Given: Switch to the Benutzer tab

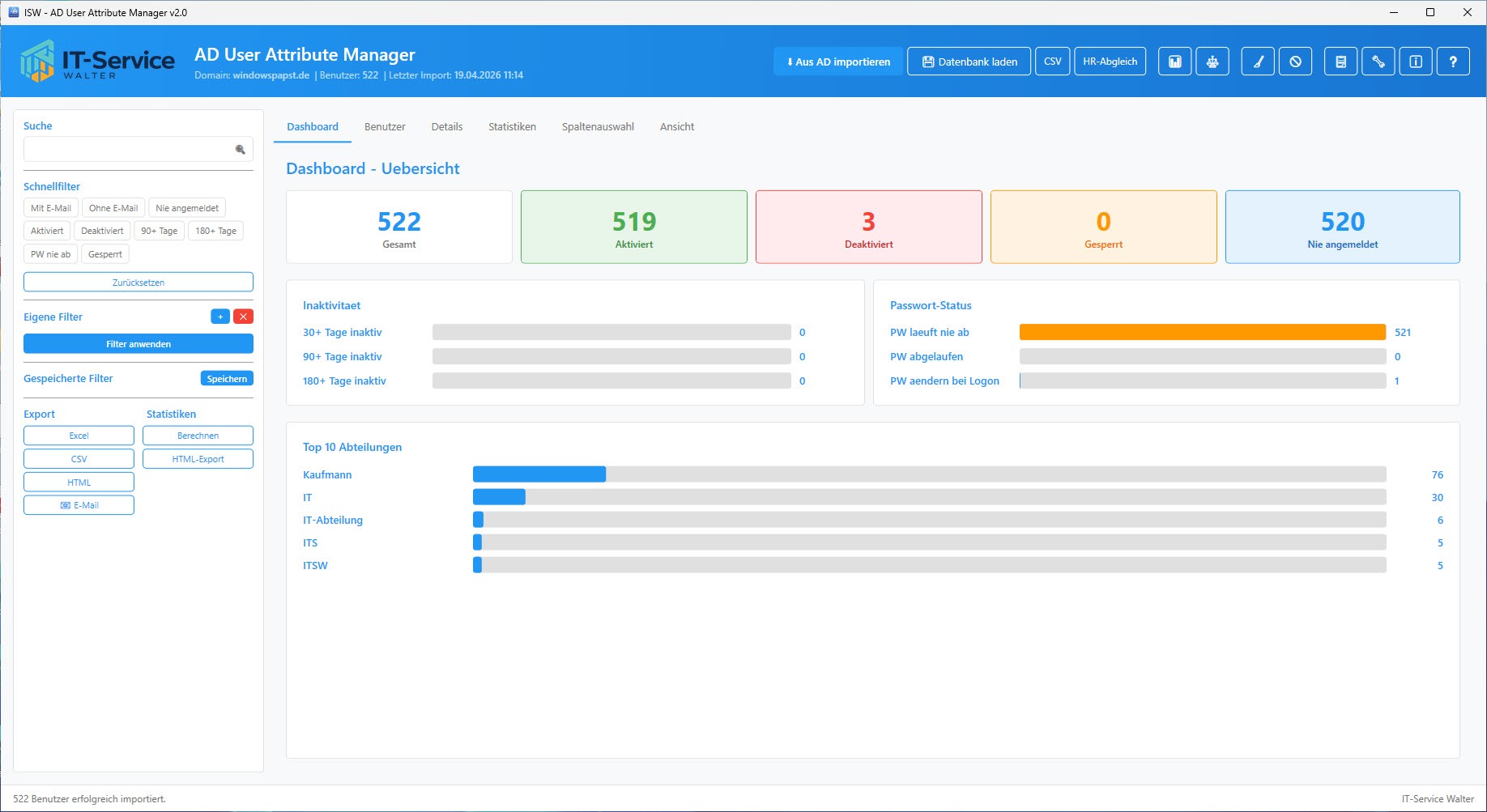Looking at the screenshot, I should 385,127.
